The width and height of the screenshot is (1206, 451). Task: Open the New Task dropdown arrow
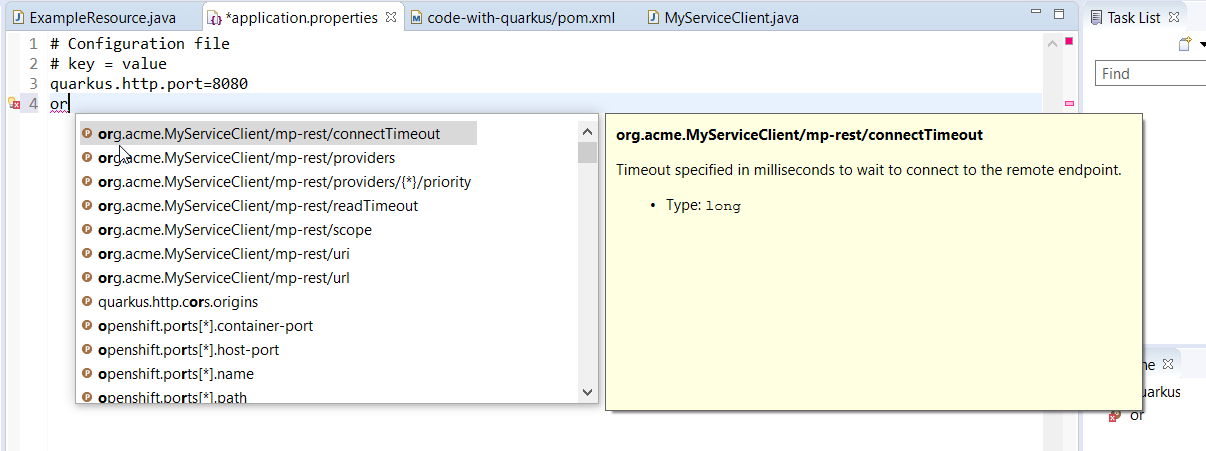tap(1201, 44)
